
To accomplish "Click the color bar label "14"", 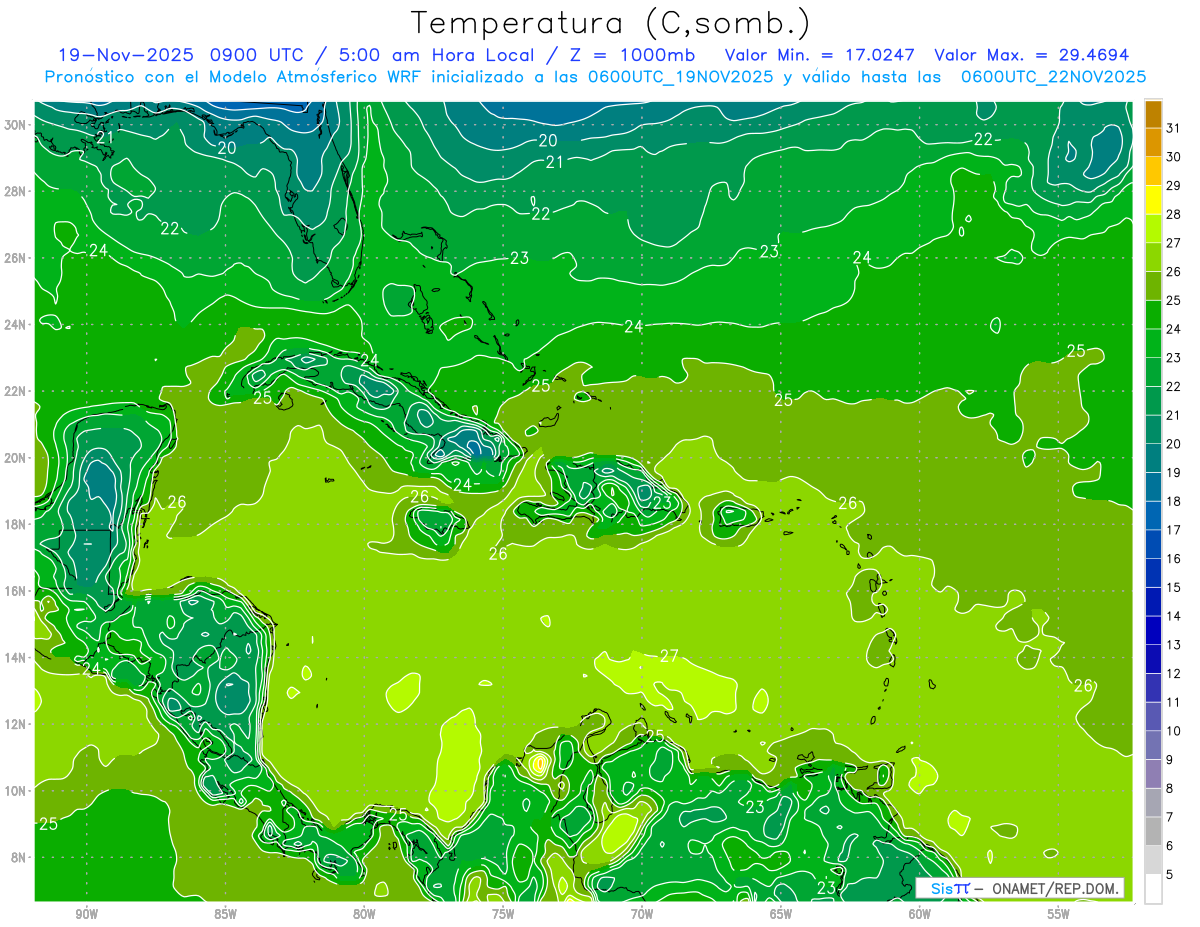I will click(1174, 616).
